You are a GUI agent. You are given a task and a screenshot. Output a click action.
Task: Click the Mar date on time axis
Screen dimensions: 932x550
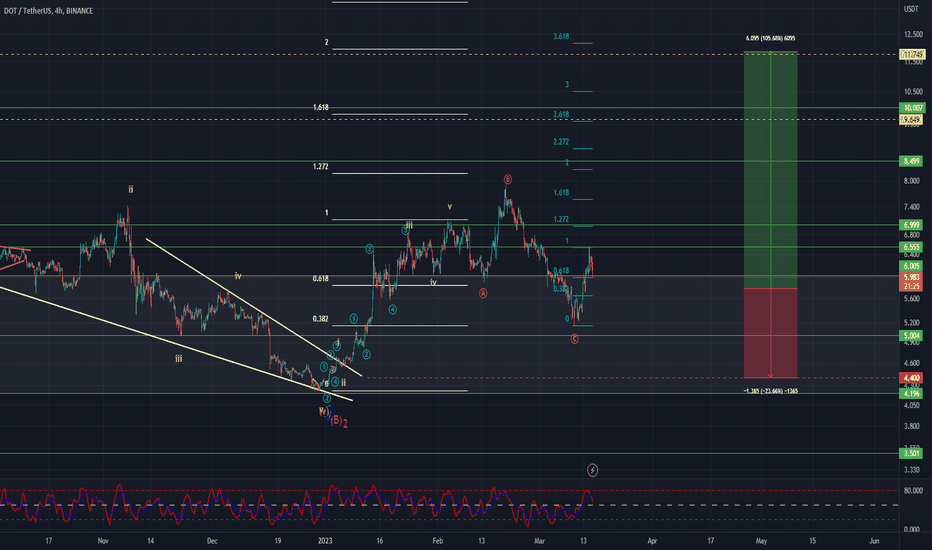(x=540, y=540)
